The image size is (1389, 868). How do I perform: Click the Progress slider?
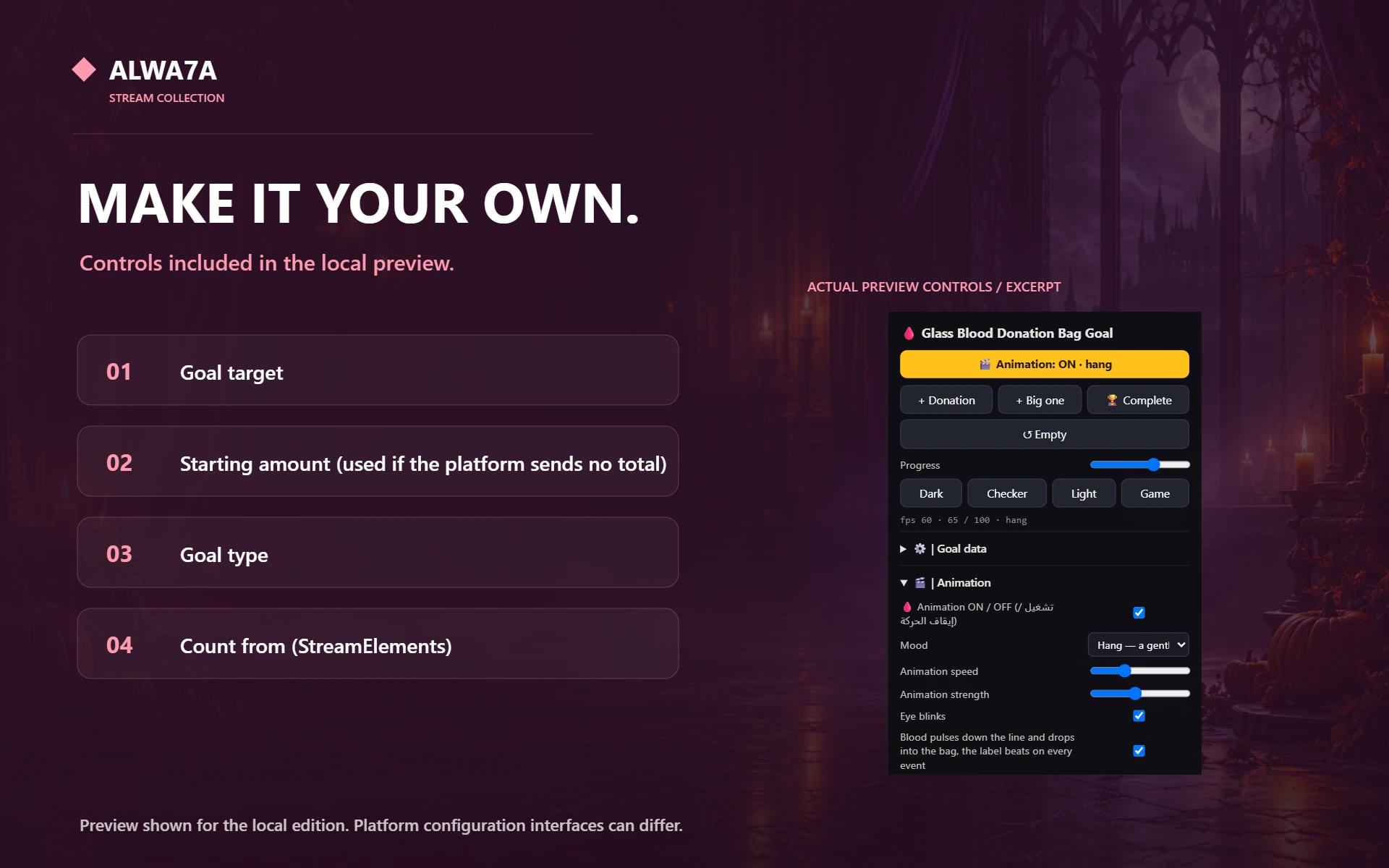(x=1139, y=465)
